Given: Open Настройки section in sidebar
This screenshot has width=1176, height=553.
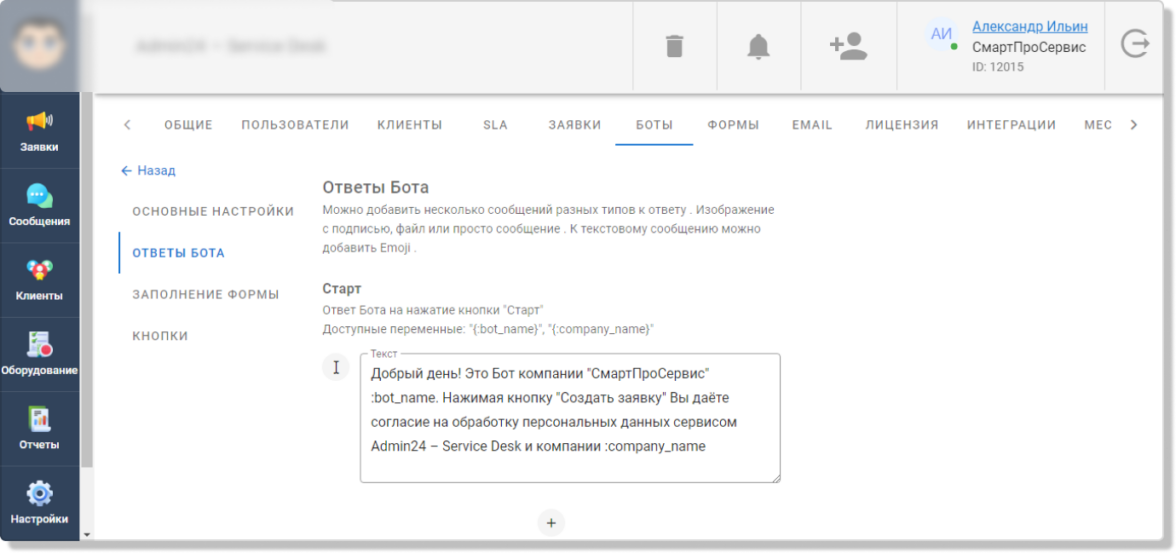Looking at the screenshot, I should coord(40,502).
